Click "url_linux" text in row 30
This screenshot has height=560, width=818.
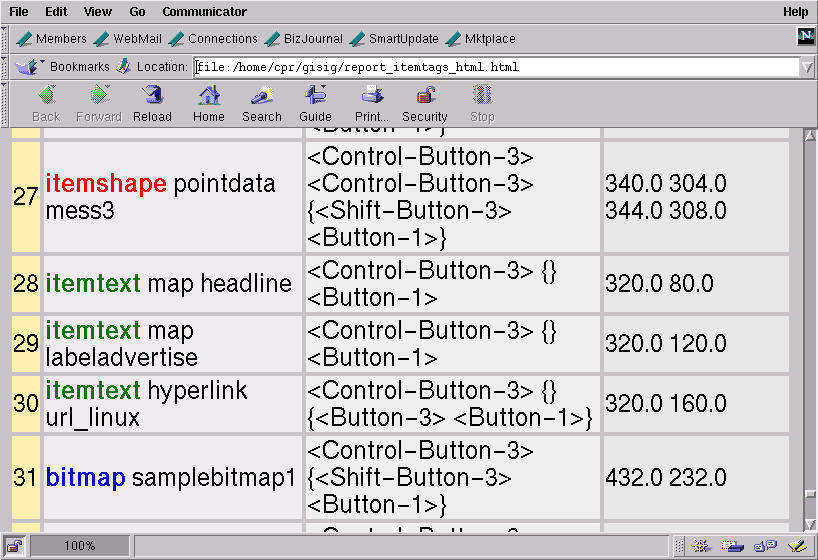[x=93, y=418]
